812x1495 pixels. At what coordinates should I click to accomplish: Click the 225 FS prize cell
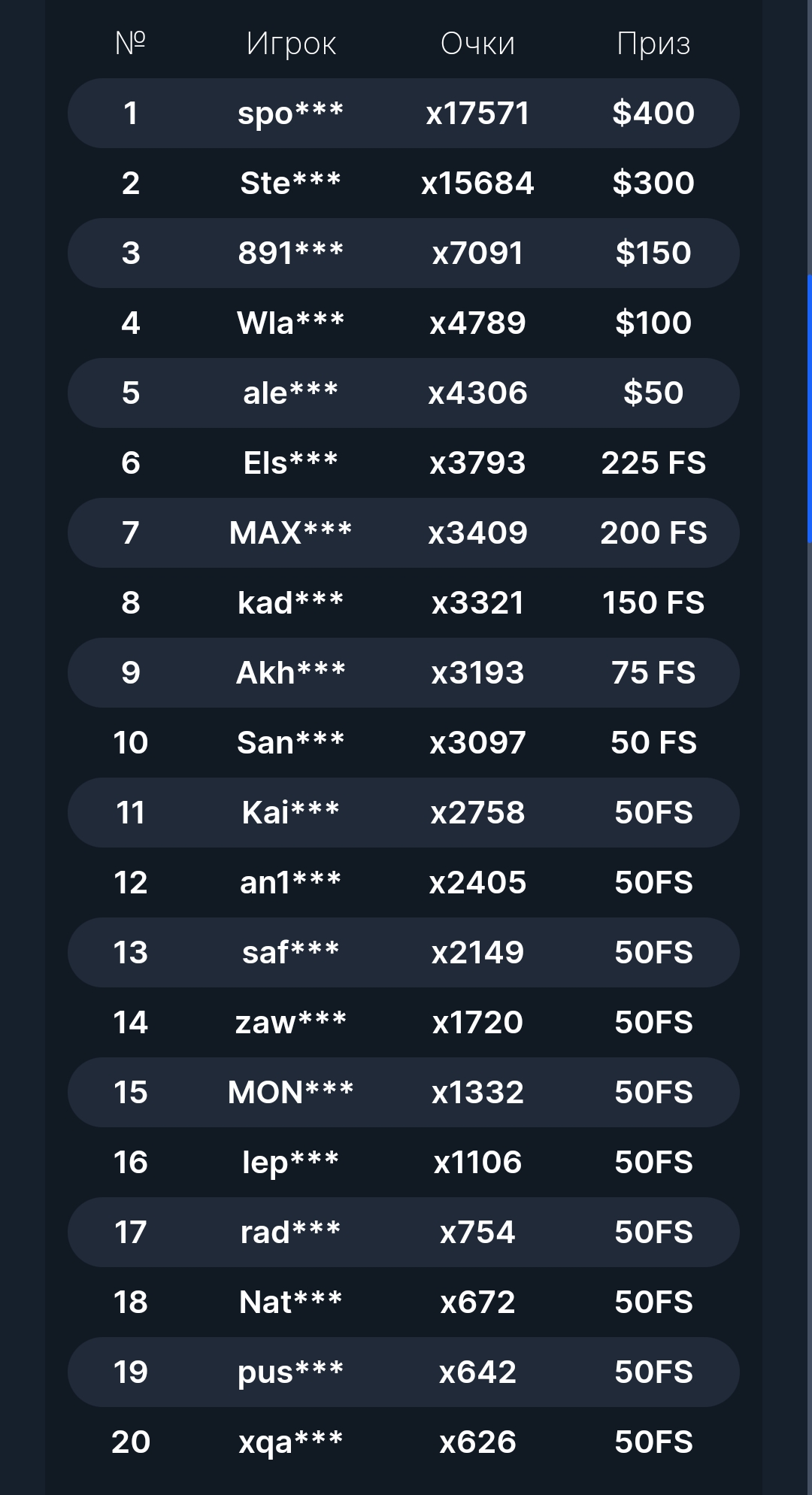653,463
